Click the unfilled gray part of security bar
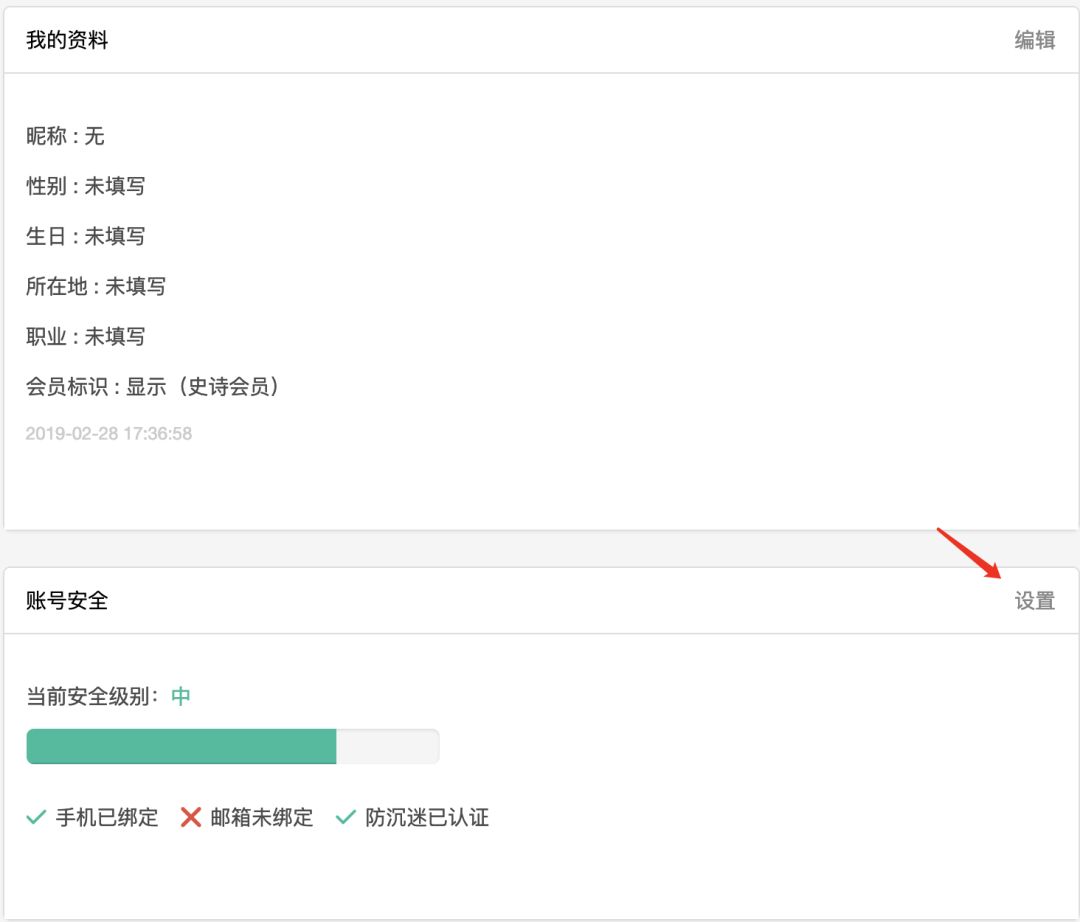1080x922 pixels. 388,746
